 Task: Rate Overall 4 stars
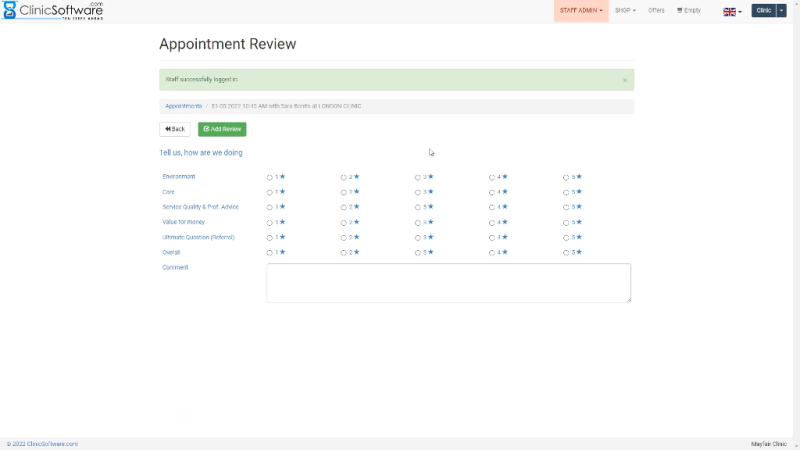[x=492, y=253]
